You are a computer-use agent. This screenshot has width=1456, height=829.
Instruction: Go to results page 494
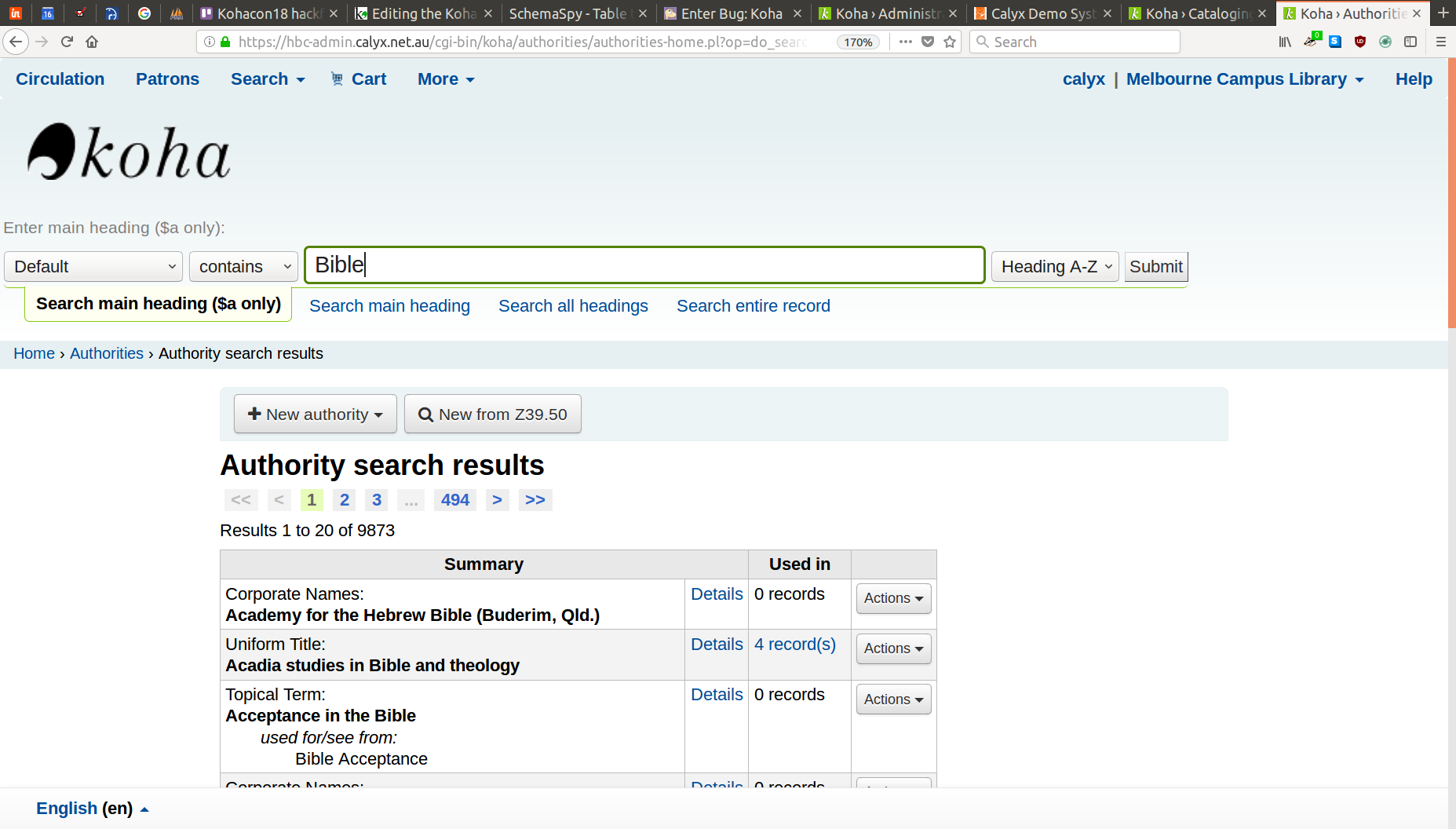pos(454,500)
